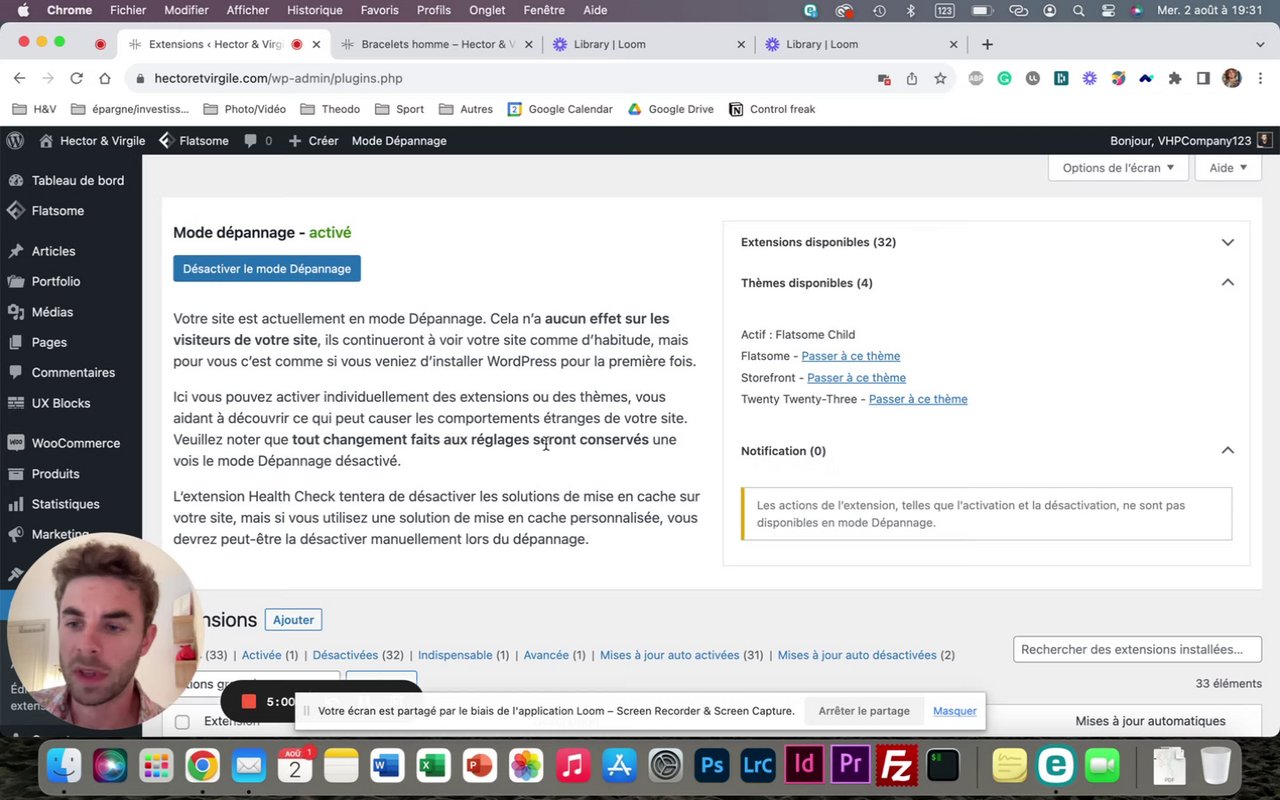
Task: Open the épargne/investiss… bookmarks folder
Action: (x=130, y=109)
